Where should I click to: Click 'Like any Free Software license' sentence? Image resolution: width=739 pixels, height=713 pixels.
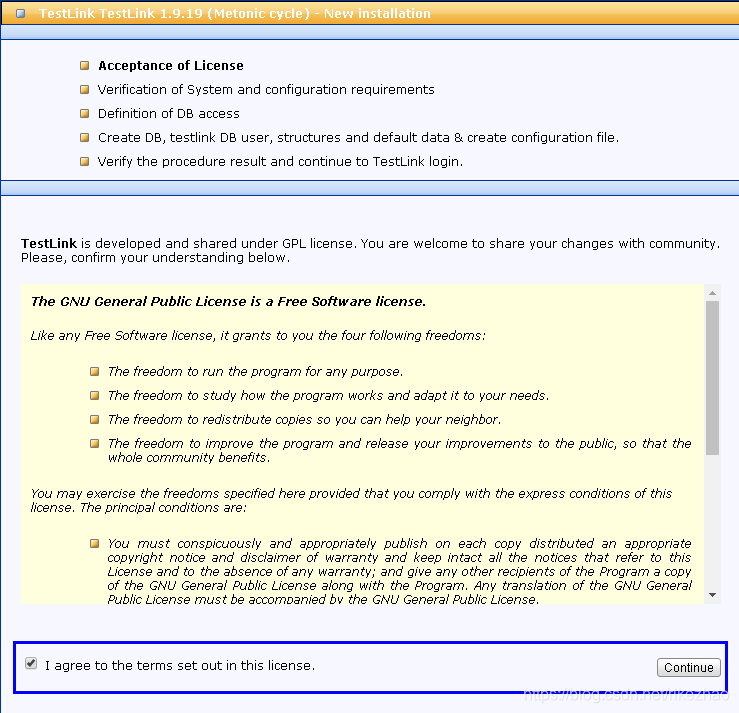tap(258, 336)
